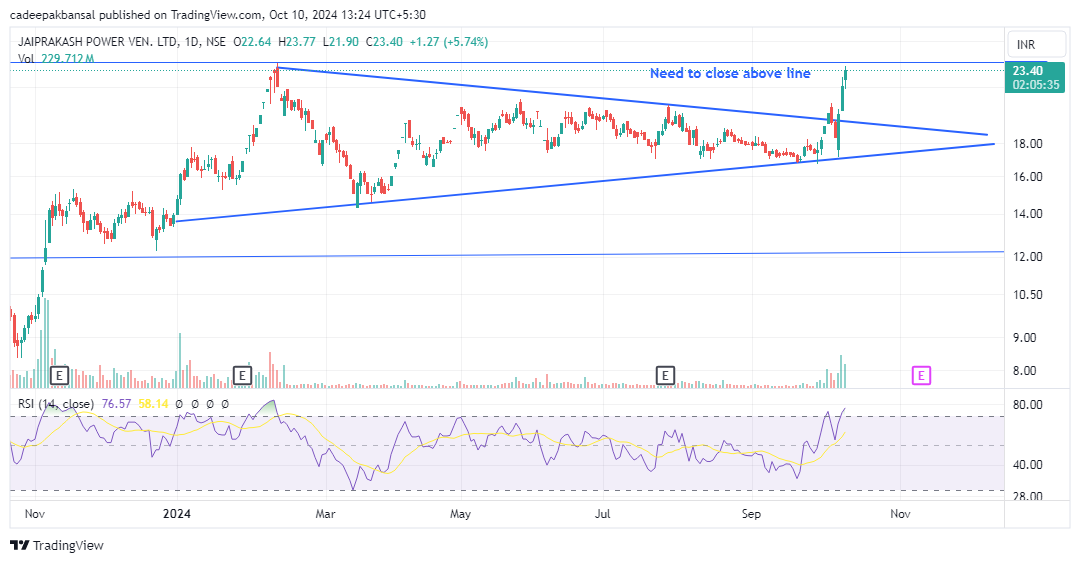Image resolution: width=1080 pixels, height=563 pixels.
Task: Click the 10.50 price axis label
Action: click(1027, 294)
